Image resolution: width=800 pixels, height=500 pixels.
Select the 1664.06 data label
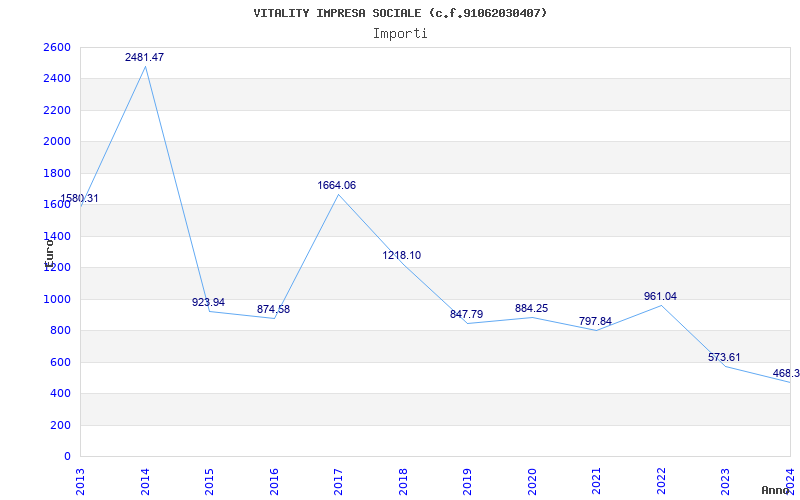pos(337,185)
